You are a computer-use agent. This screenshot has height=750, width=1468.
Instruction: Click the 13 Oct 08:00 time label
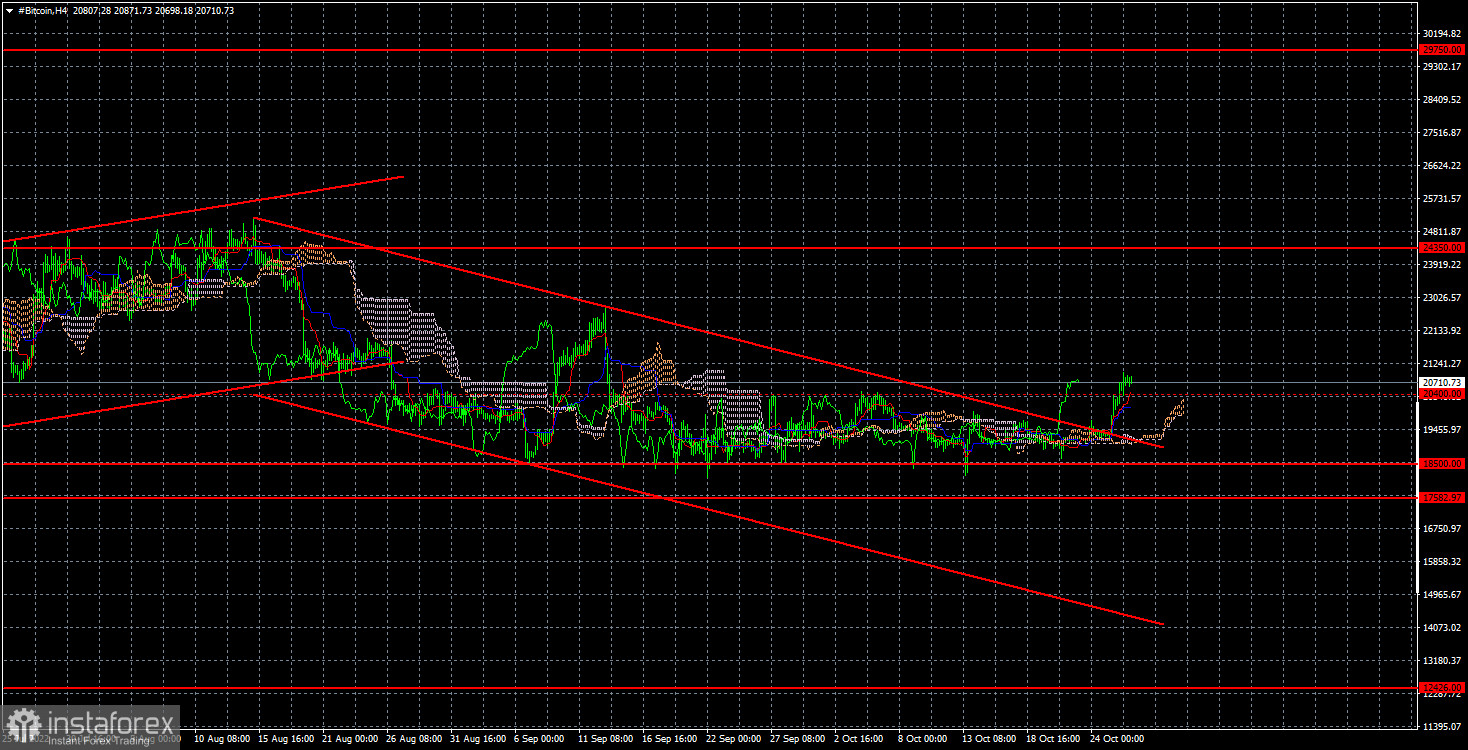(990, 739)
